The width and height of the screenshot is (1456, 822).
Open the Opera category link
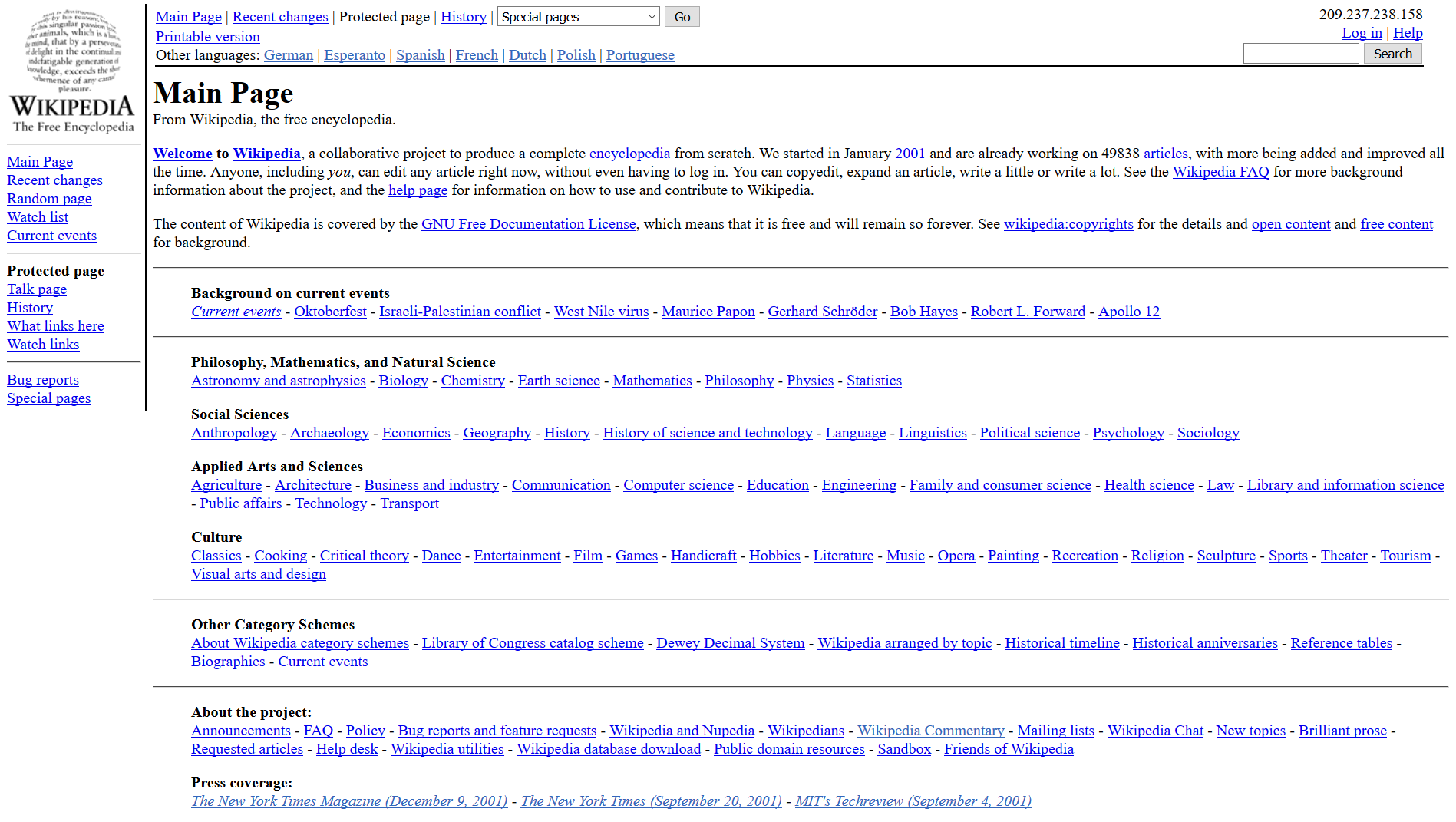point(956,556)
